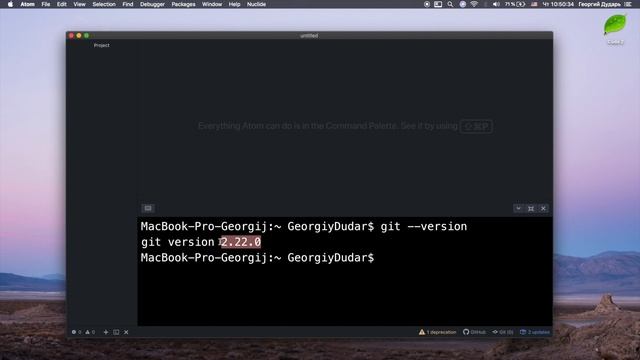Screen dimensions: 640x360
Task: Open the Find menu
Action: [128, 4]
